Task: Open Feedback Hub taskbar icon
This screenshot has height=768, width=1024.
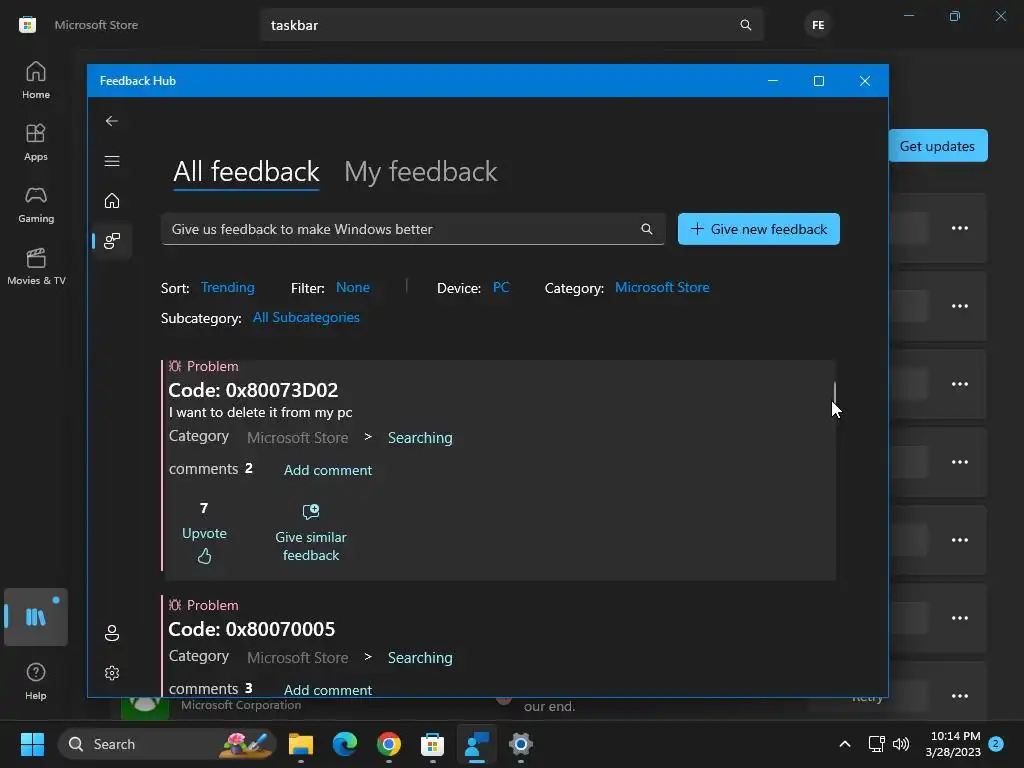Action: tap(477, 744)
